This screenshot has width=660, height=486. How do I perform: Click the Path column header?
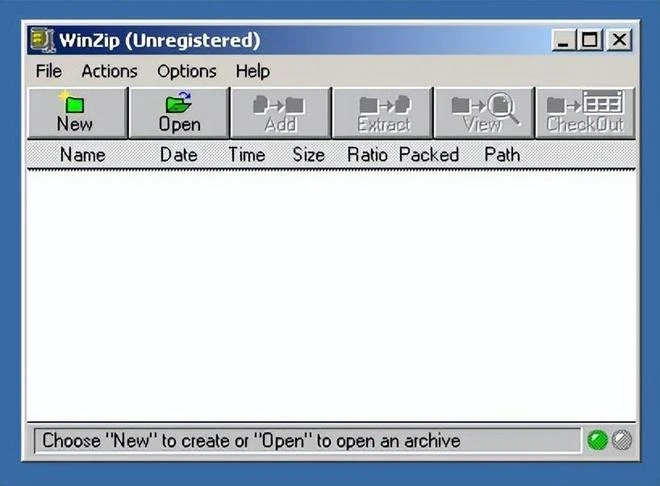coord(502,154)
